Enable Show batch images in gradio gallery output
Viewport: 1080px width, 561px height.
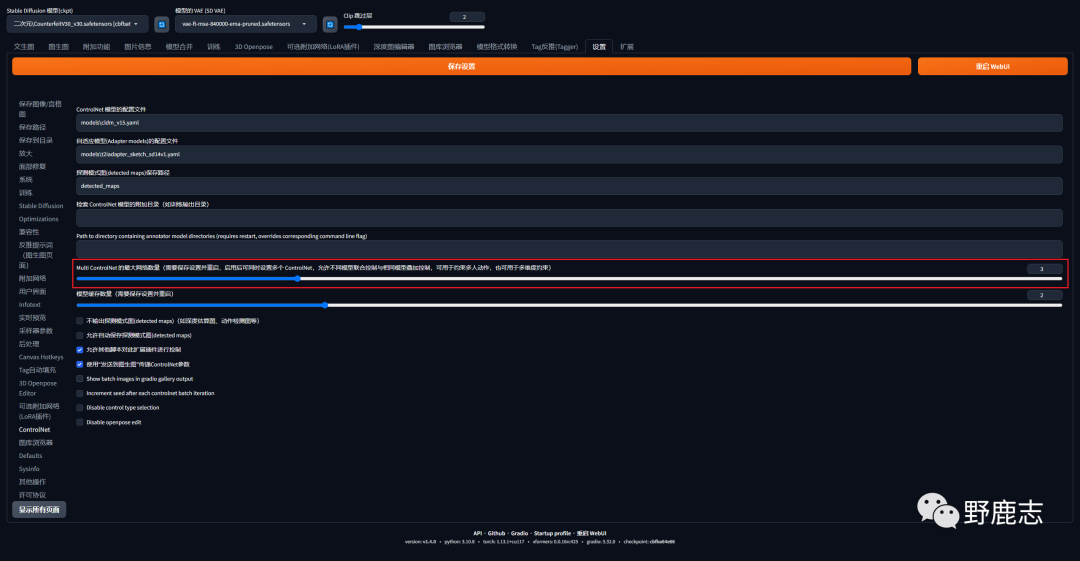pos(80,379)
